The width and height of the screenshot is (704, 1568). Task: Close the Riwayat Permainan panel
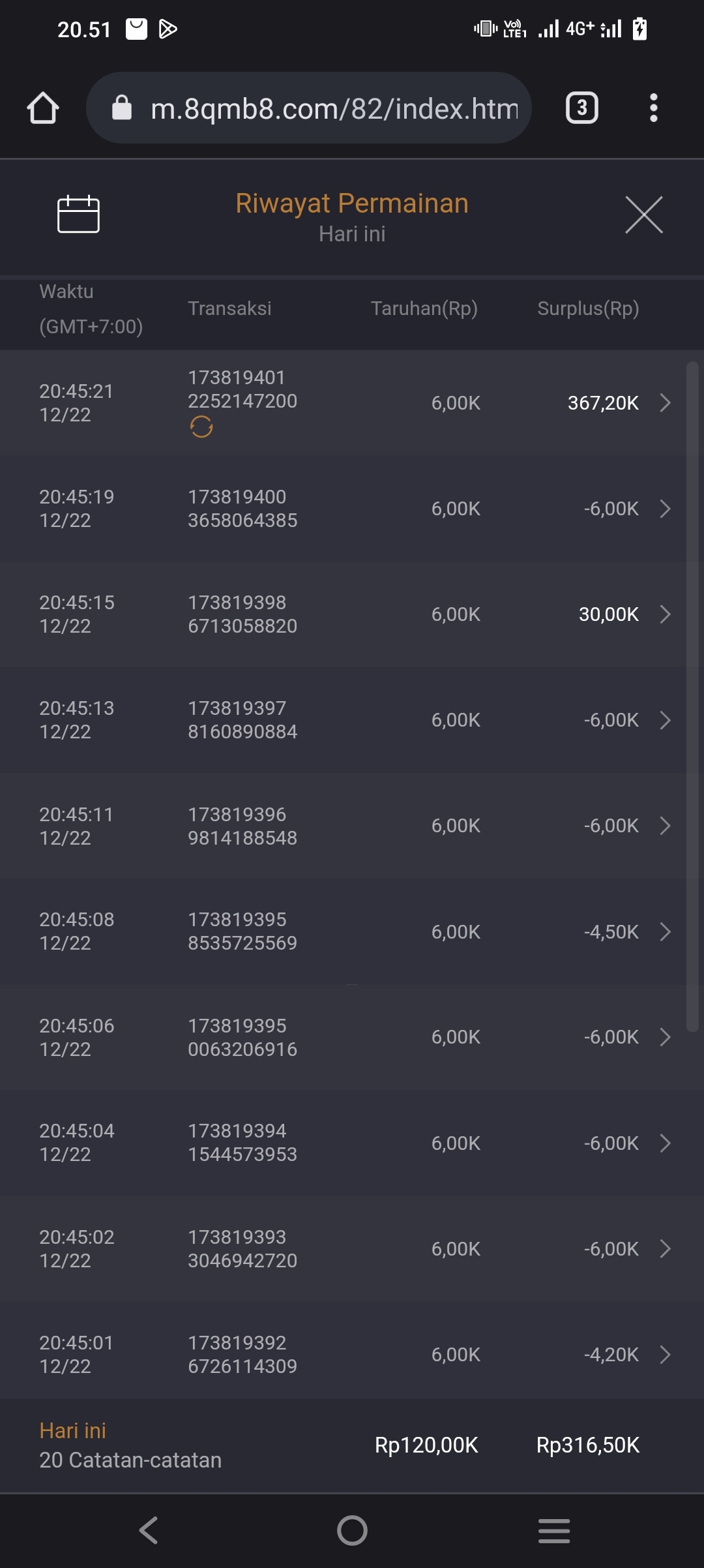pos(643,215)
